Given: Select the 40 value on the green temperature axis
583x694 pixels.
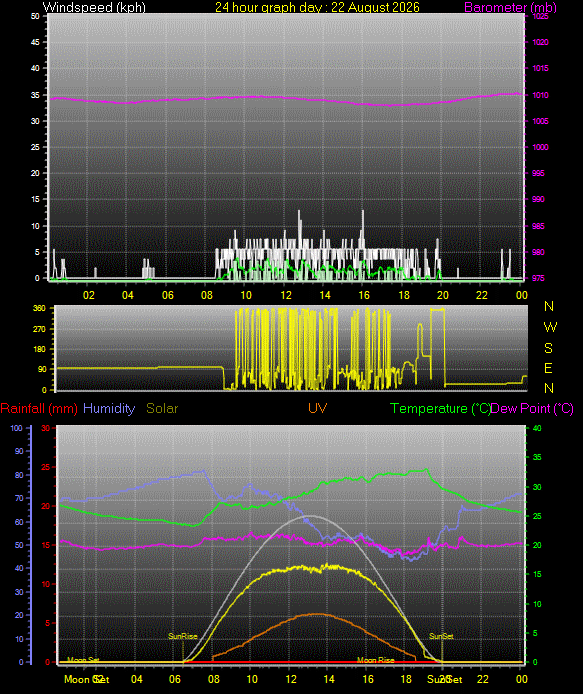Looking at the screenshot, I should click(537, 428).
